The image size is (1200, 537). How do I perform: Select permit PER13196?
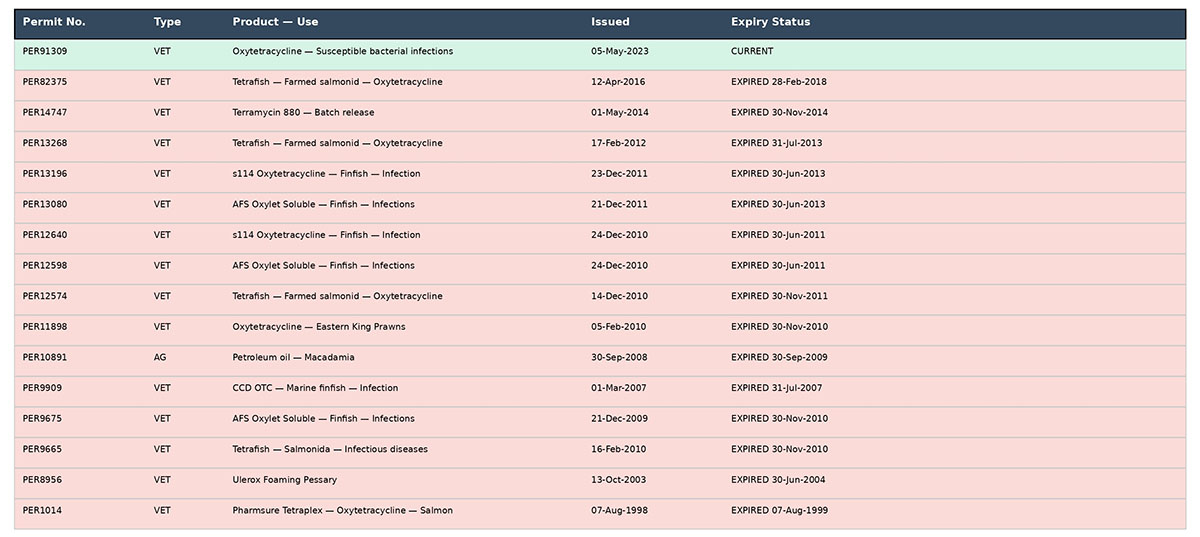click(45, 174)
